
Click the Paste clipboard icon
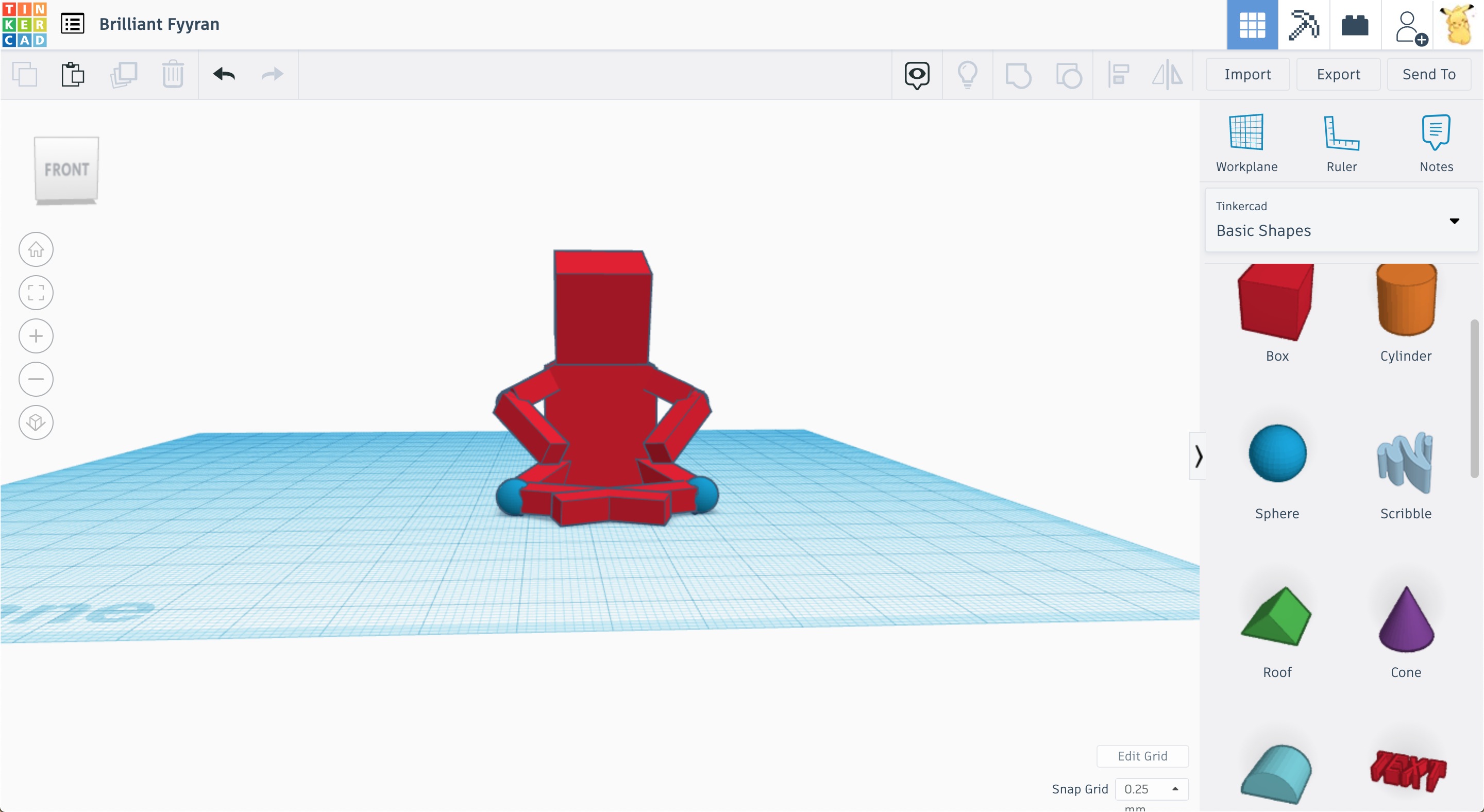point(73,74)
